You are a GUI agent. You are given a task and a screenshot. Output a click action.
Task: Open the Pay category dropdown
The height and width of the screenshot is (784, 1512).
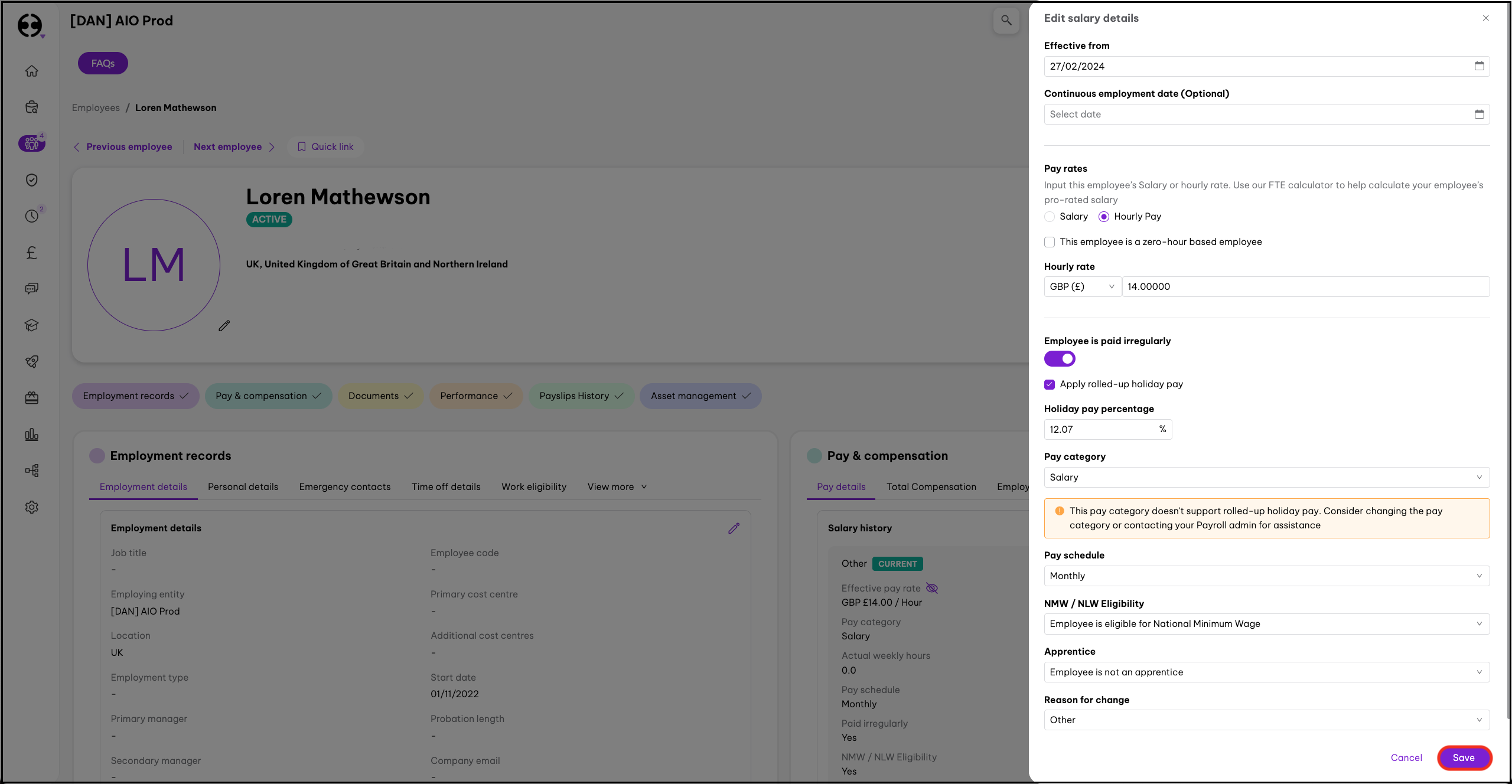pos(1266,478)
